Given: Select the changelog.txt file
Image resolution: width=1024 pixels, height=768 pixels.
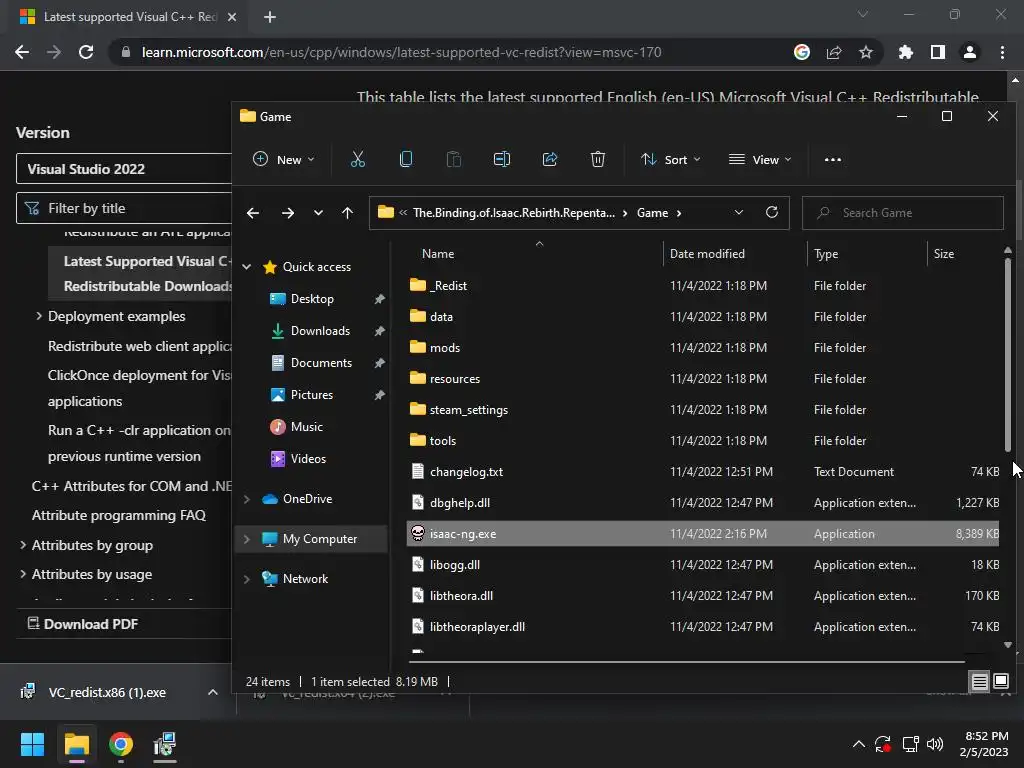Looking at the screenshot, I should point(466,472).
